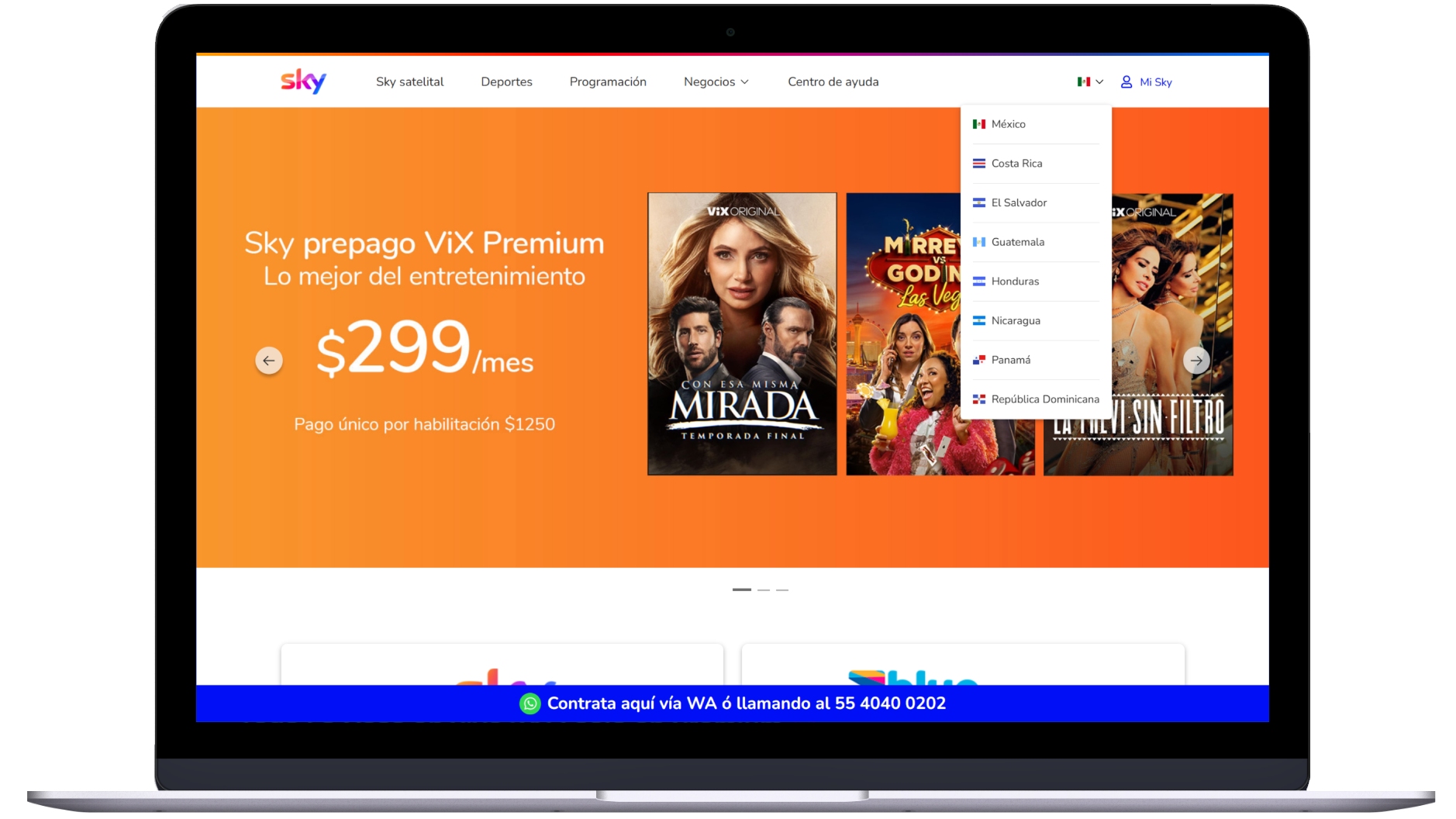The width and height of the screenshot is (1456, 819).
Task: Click the México flag icon in the header
Action: pos(1083,81)
